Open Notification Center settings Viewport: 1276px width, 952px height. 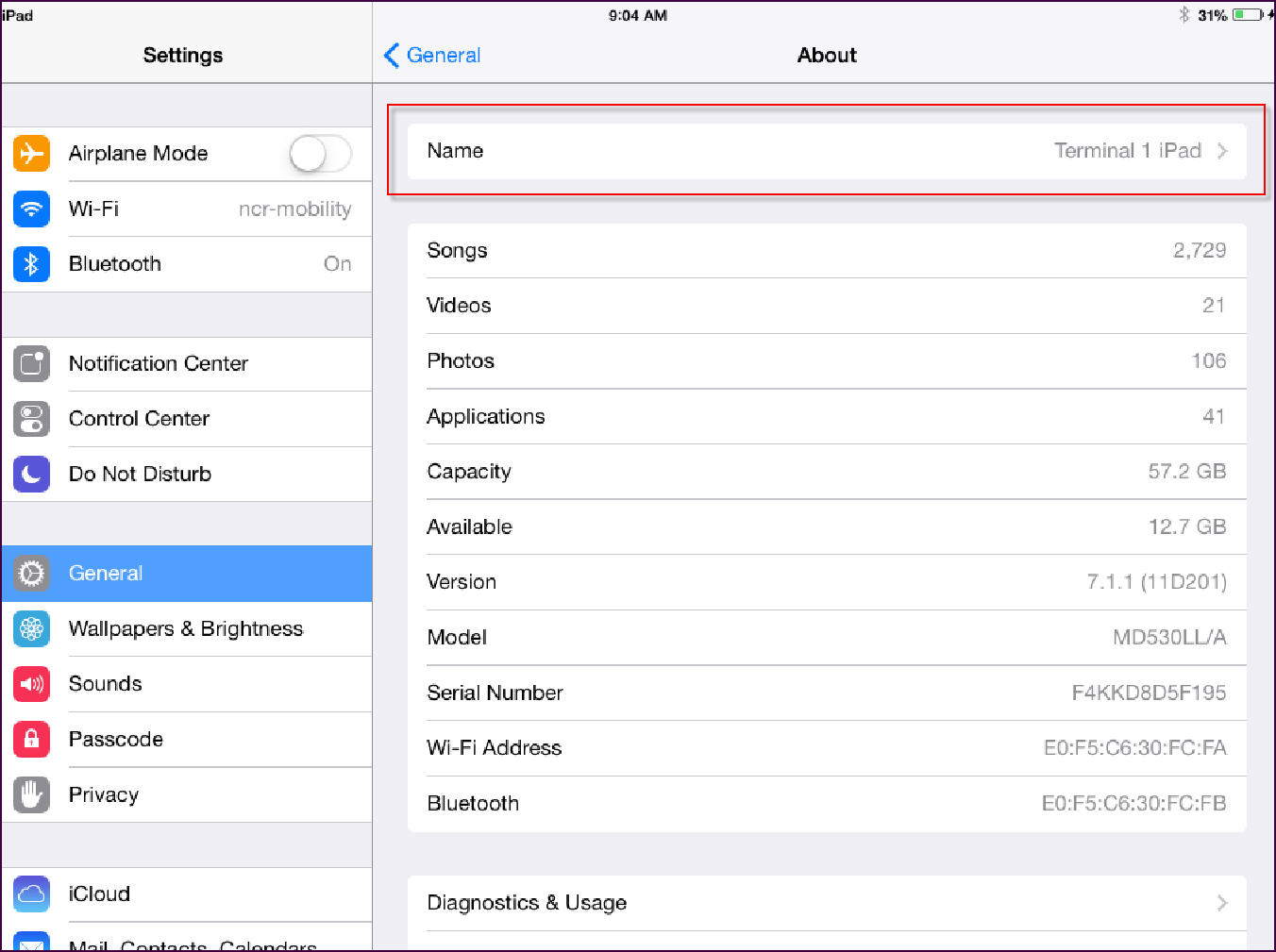click(187, 363)
